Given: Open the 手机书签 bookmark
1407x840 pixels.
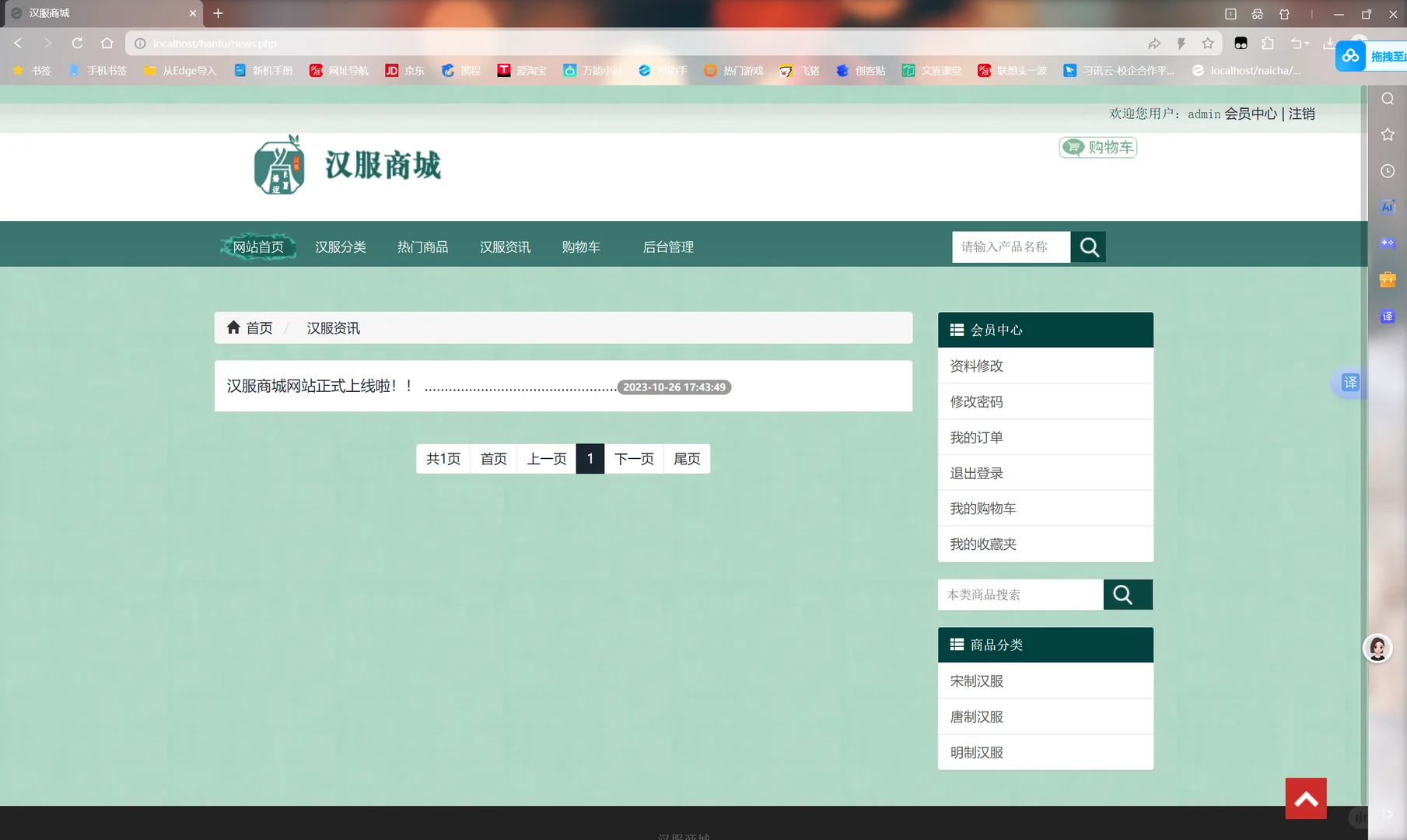Looking at the screenshot, I should (98, 71).
